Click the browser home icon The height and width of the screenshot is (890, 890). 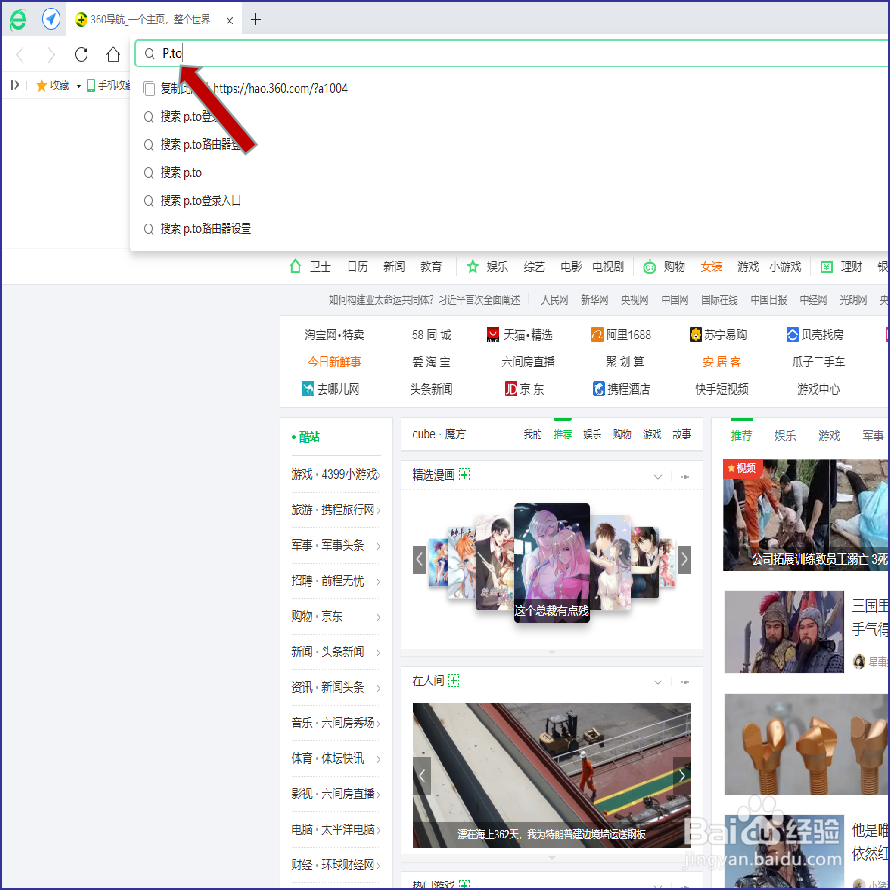click(113, 55)
